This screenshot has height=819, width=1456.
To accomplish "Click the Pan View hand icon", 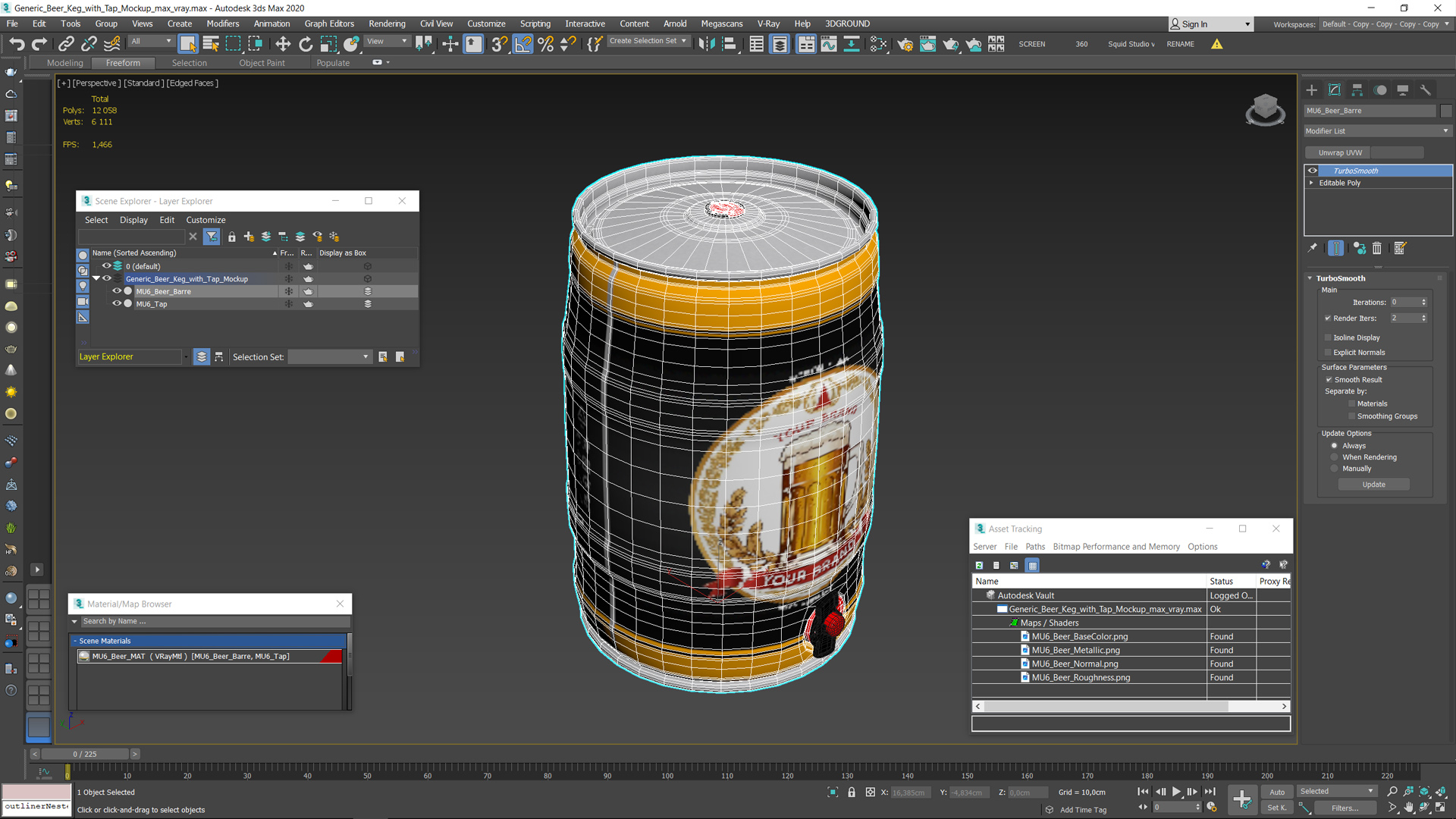I will click(1408, 808).
